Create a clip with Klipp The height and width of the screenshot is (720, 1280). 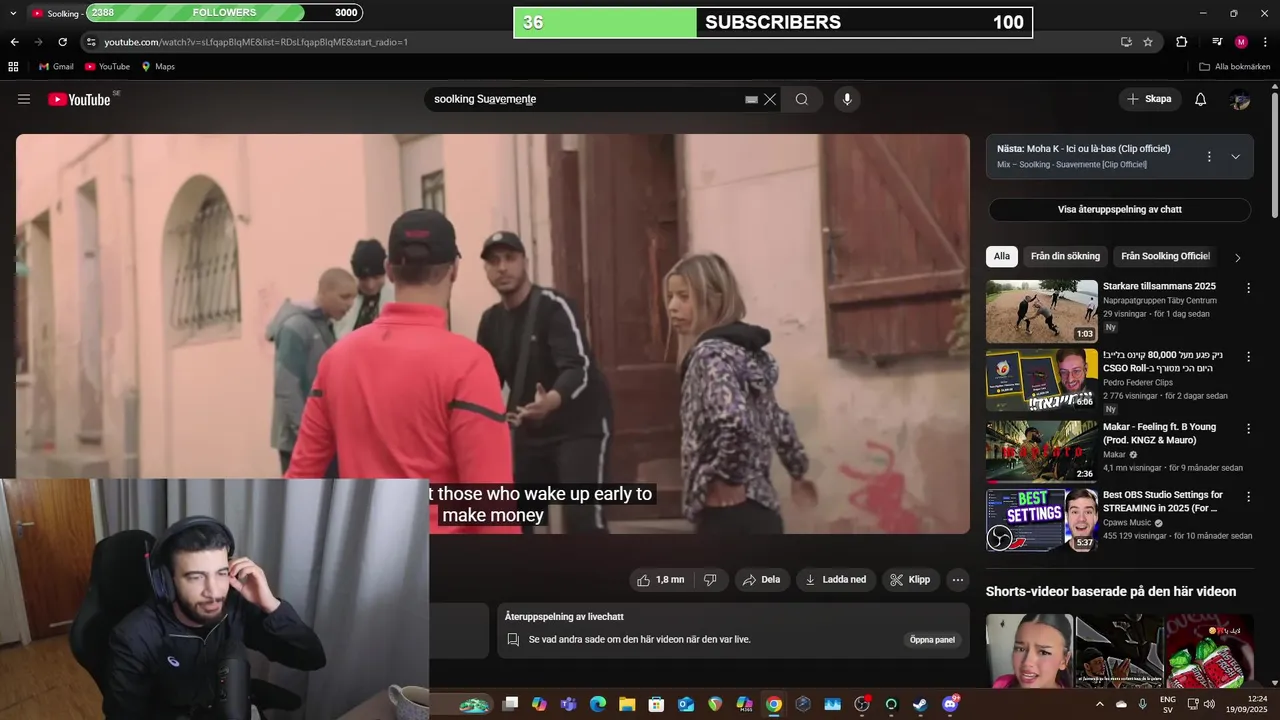point(910,580)
